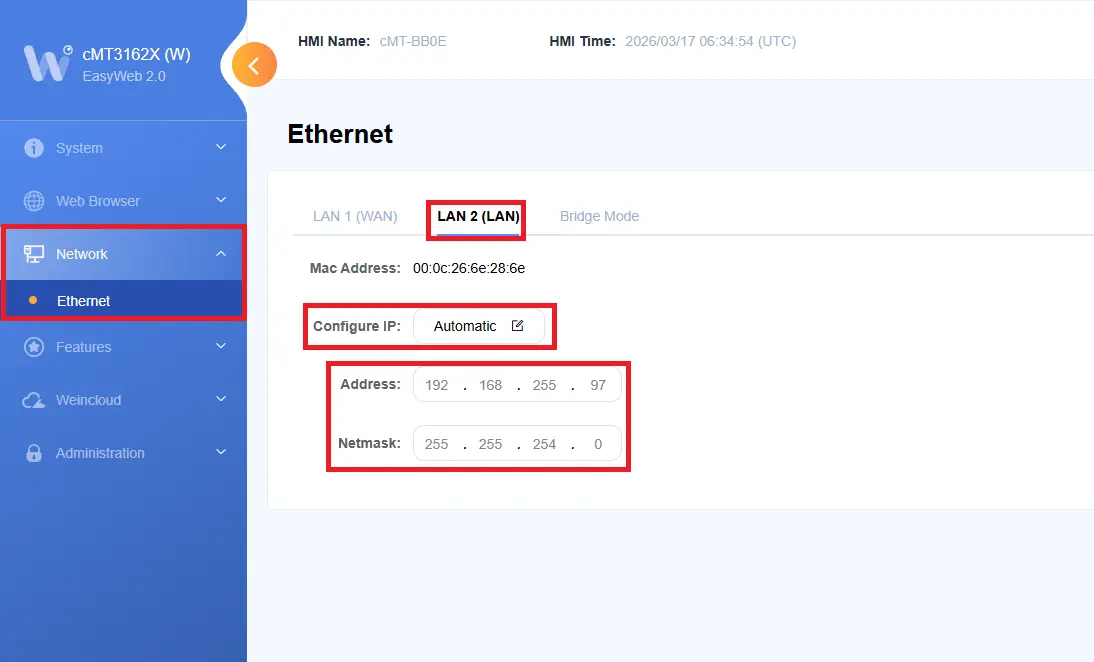
Task: Click the Features star icon
Action: tap(35, 347)
